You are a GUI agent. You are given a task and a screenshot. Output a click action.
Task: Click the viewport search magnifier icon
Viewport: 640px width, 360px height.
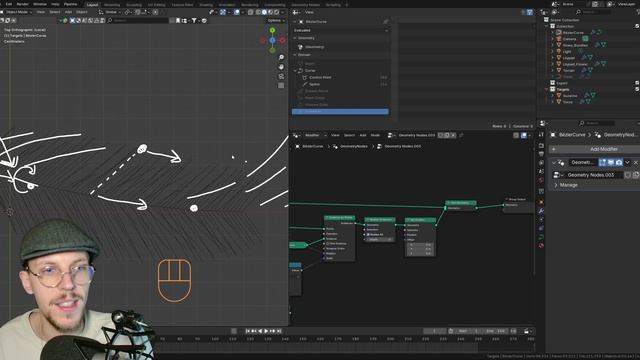coord(110,20)
